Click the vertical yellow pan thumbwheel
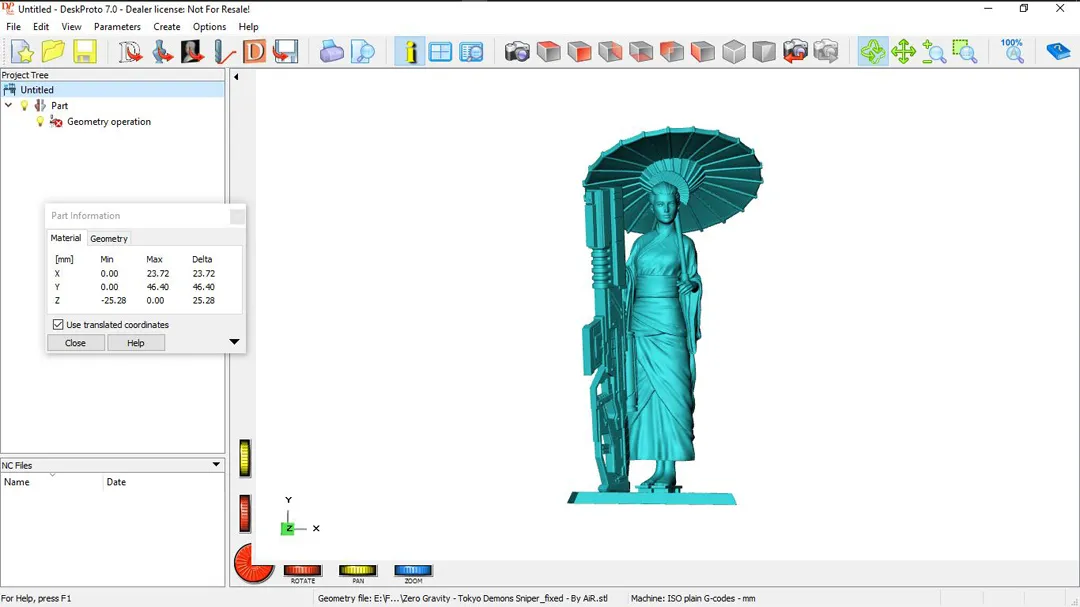Viewport: 1080px width, 607px height. (245, 458)
